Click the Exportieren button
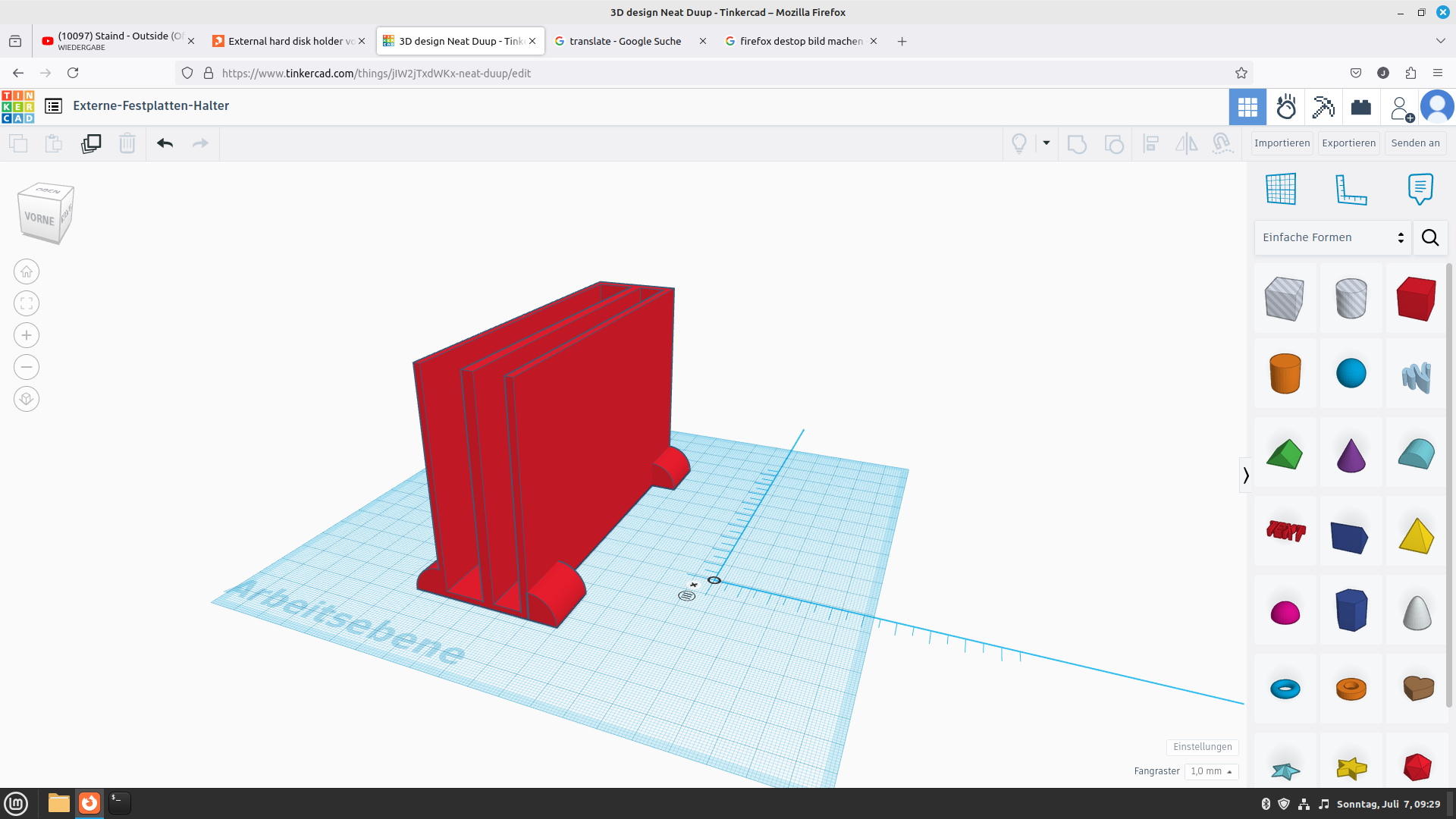This screenshot has height=819, width=1456. [x=1348, y=143]
